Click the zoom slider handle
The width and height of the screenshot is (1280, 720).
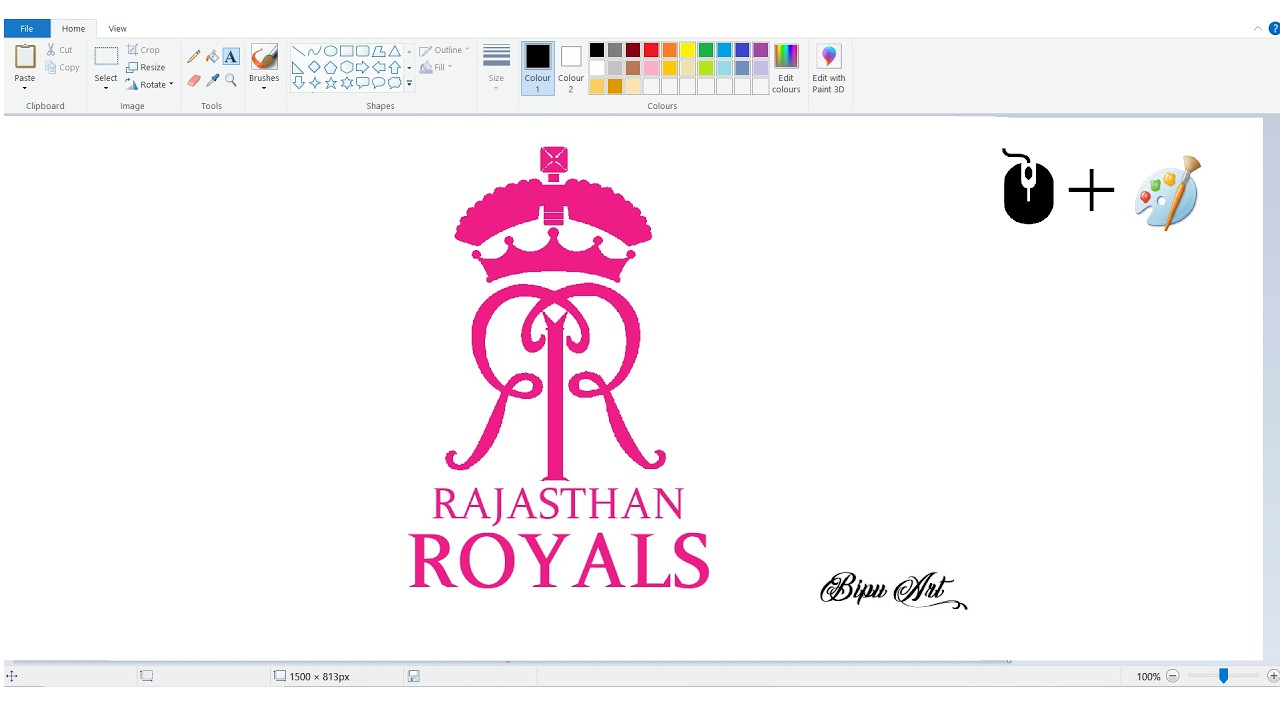[1223, 677]
